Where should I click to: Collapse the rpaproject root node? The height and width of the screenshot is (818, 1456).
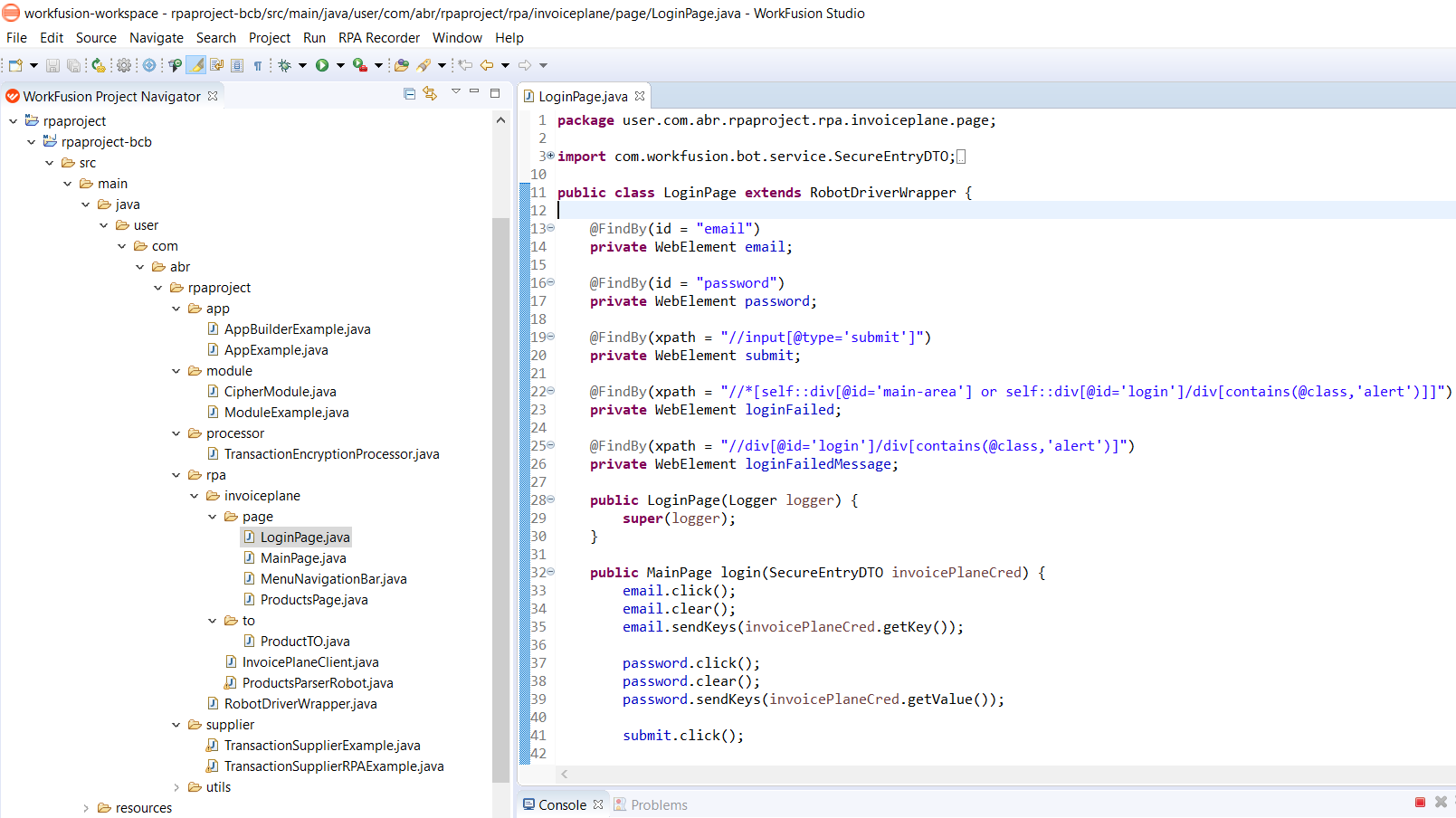13,121
